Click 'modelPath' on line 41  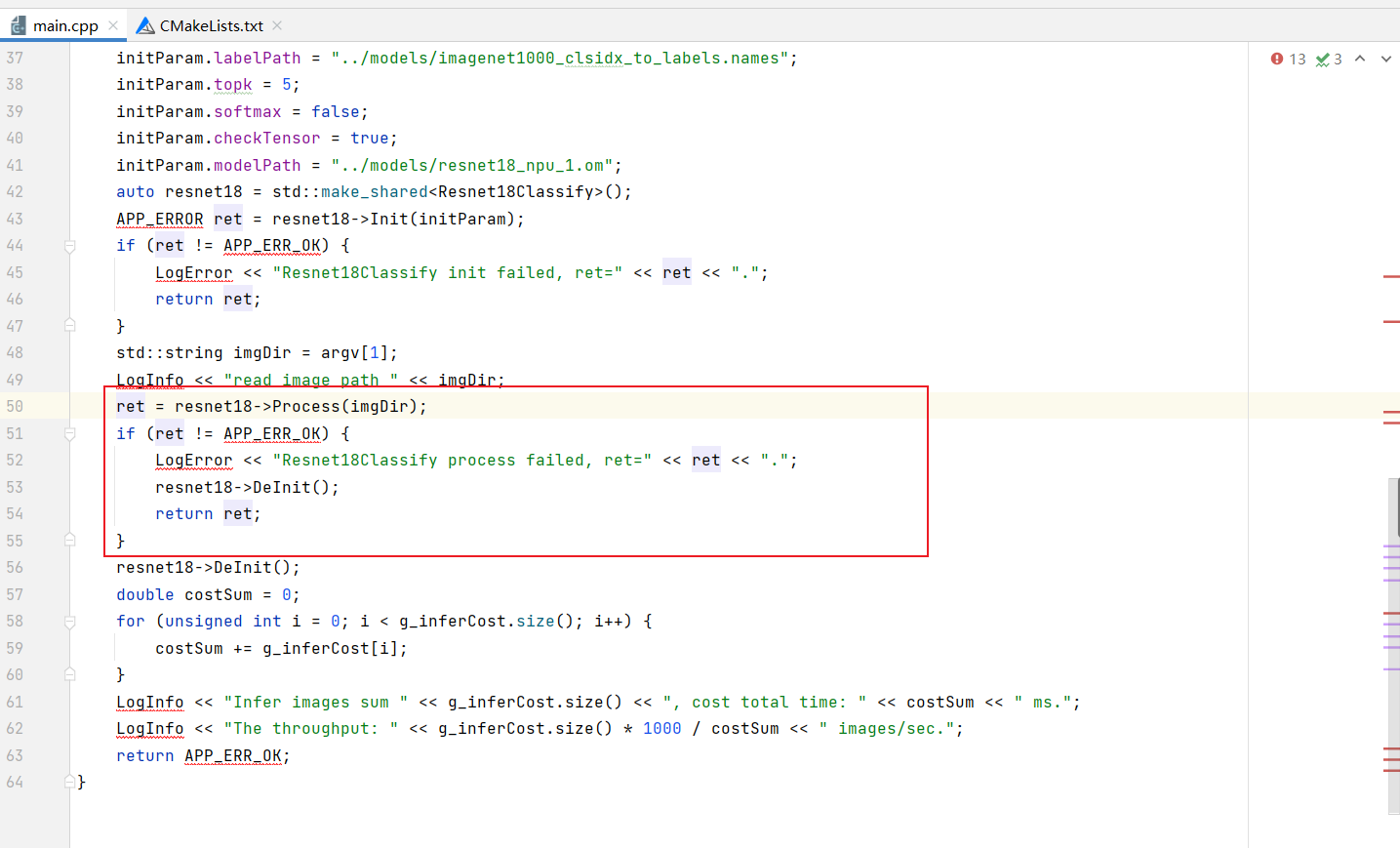point(258,166)
